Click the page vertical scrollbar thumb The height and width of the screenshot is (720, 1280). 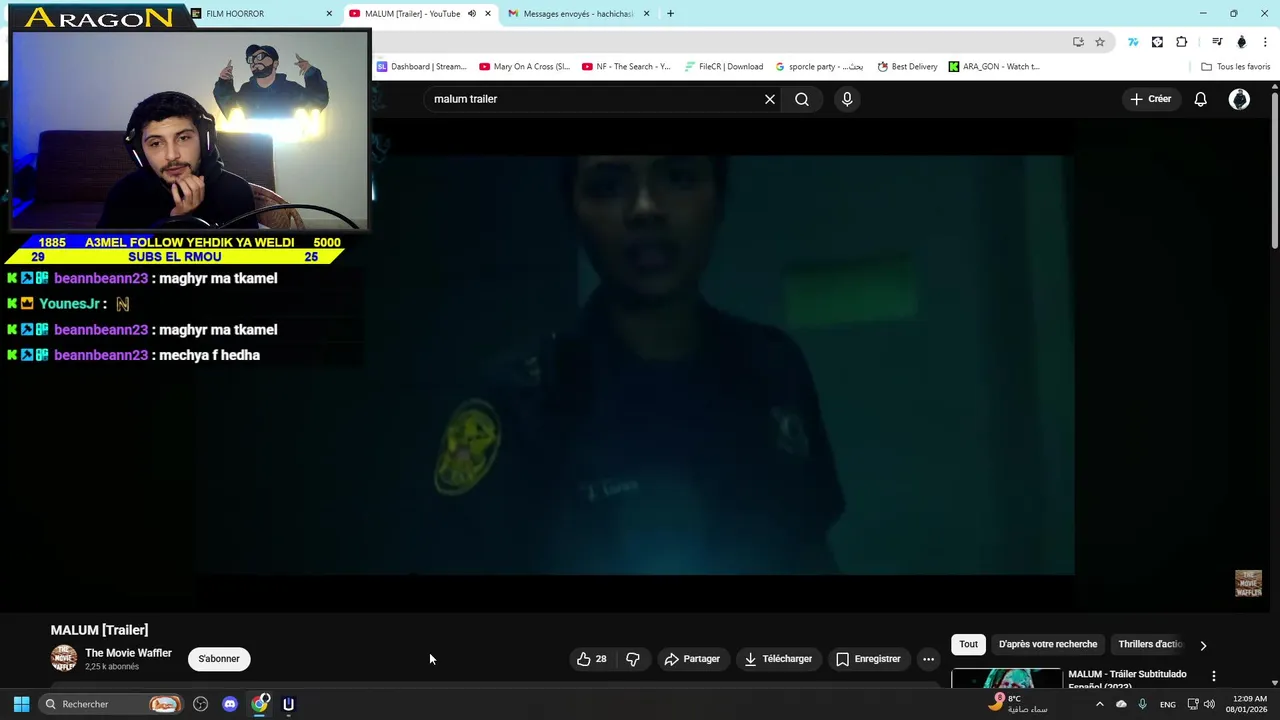(1275, 168)
